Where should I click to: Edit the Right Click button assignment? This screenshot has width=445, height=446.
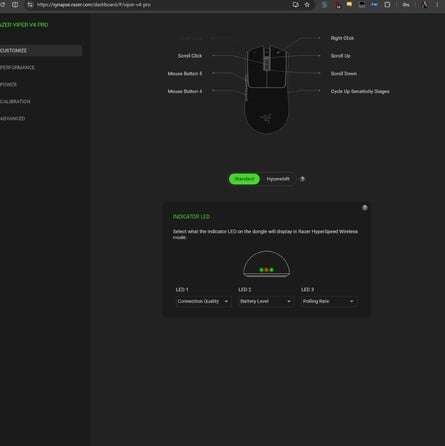click(x=342, y=38)
